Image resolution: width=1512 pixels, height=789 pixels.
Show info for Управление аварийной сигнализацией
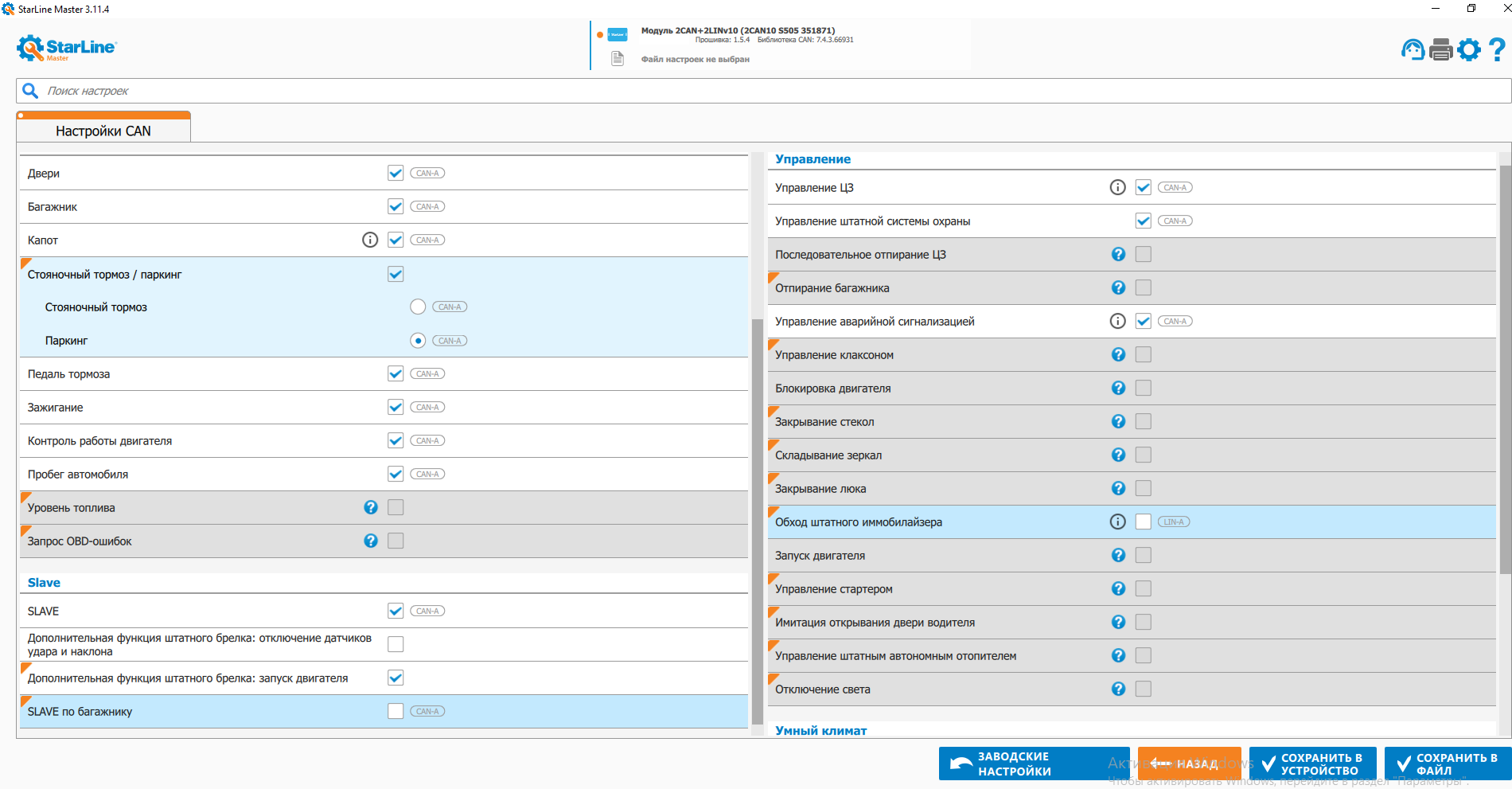click(x=1118, y=321)
